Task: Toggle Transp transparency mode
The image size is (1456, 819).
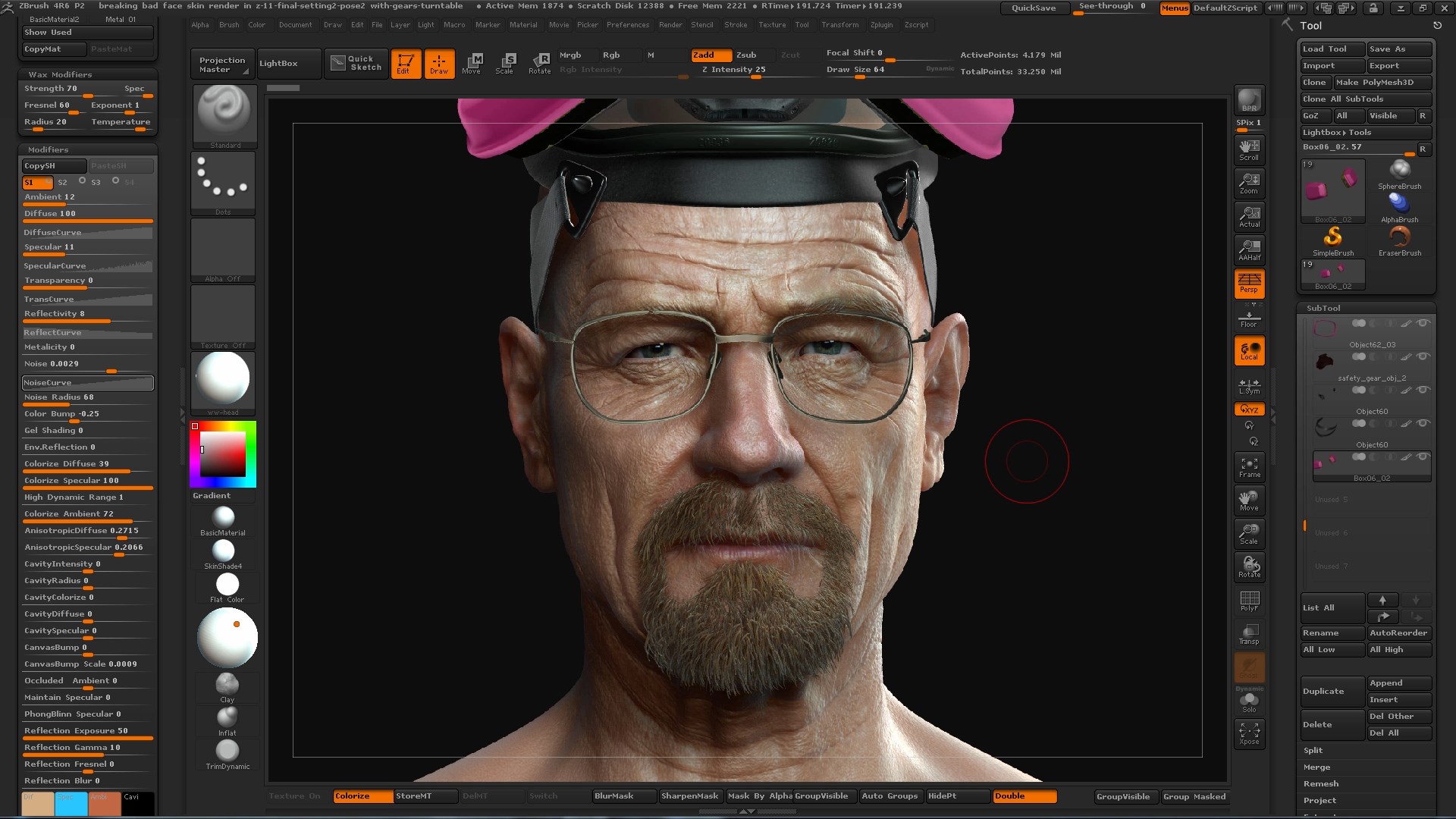Action: click(x=1249, y=634)
